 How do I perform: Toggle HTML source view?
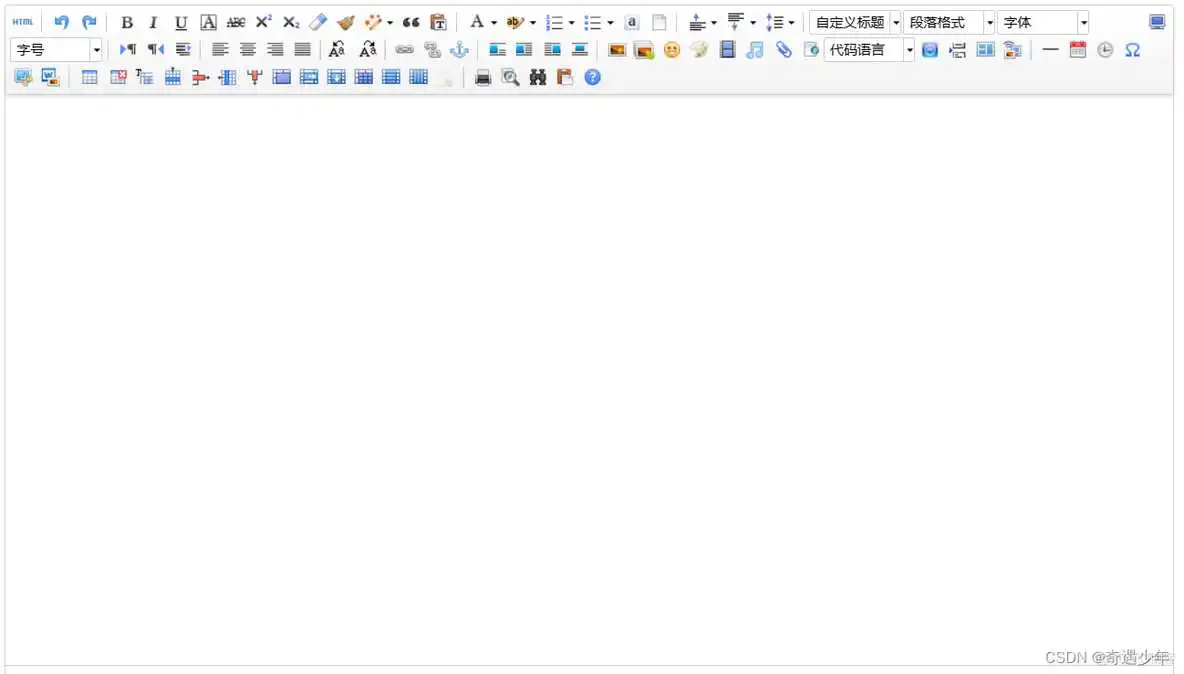pos(22,22)
